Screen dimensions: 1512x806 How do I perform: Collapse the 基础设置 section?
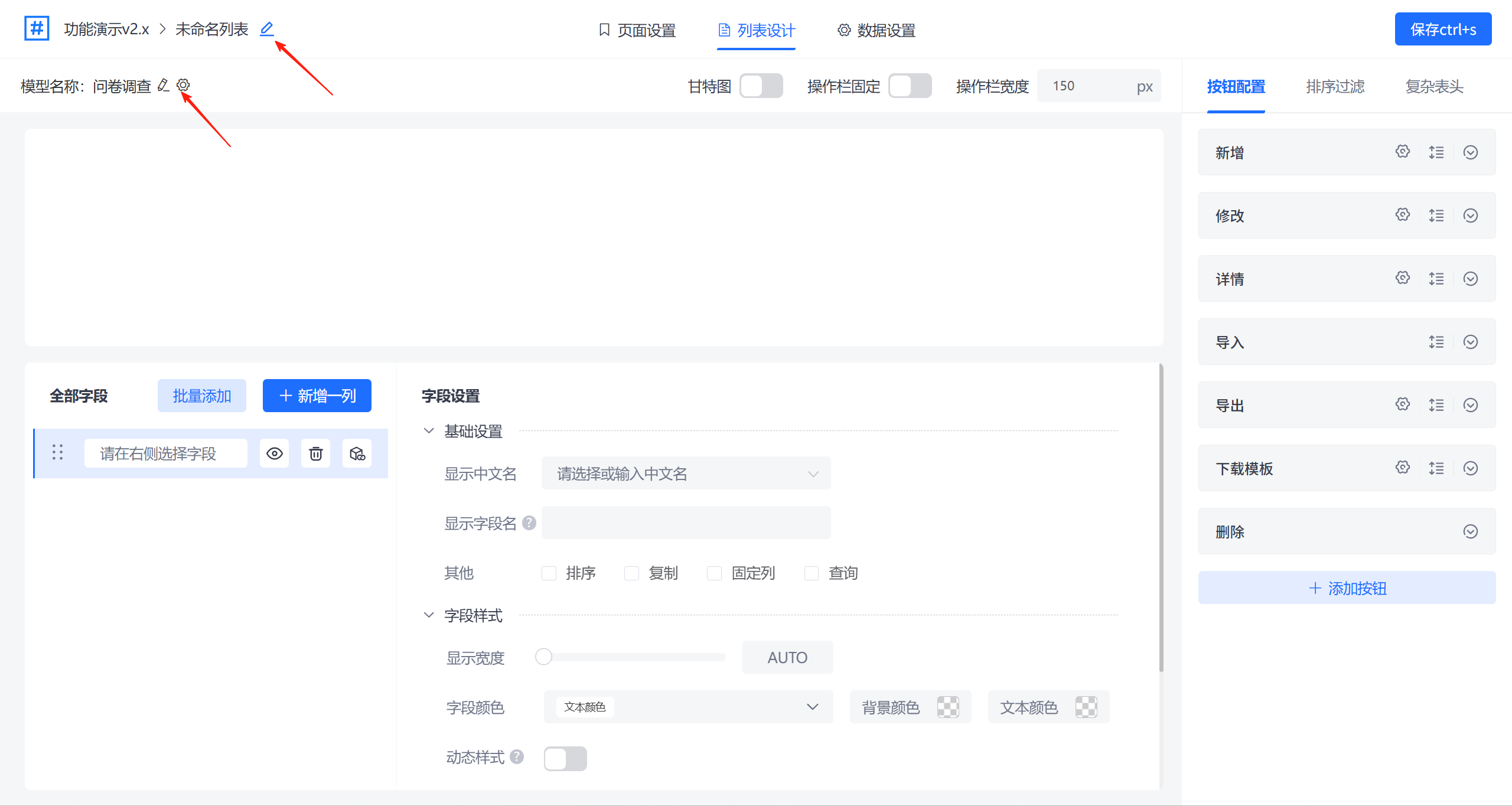pyautogui.click(x=429, y=430)
